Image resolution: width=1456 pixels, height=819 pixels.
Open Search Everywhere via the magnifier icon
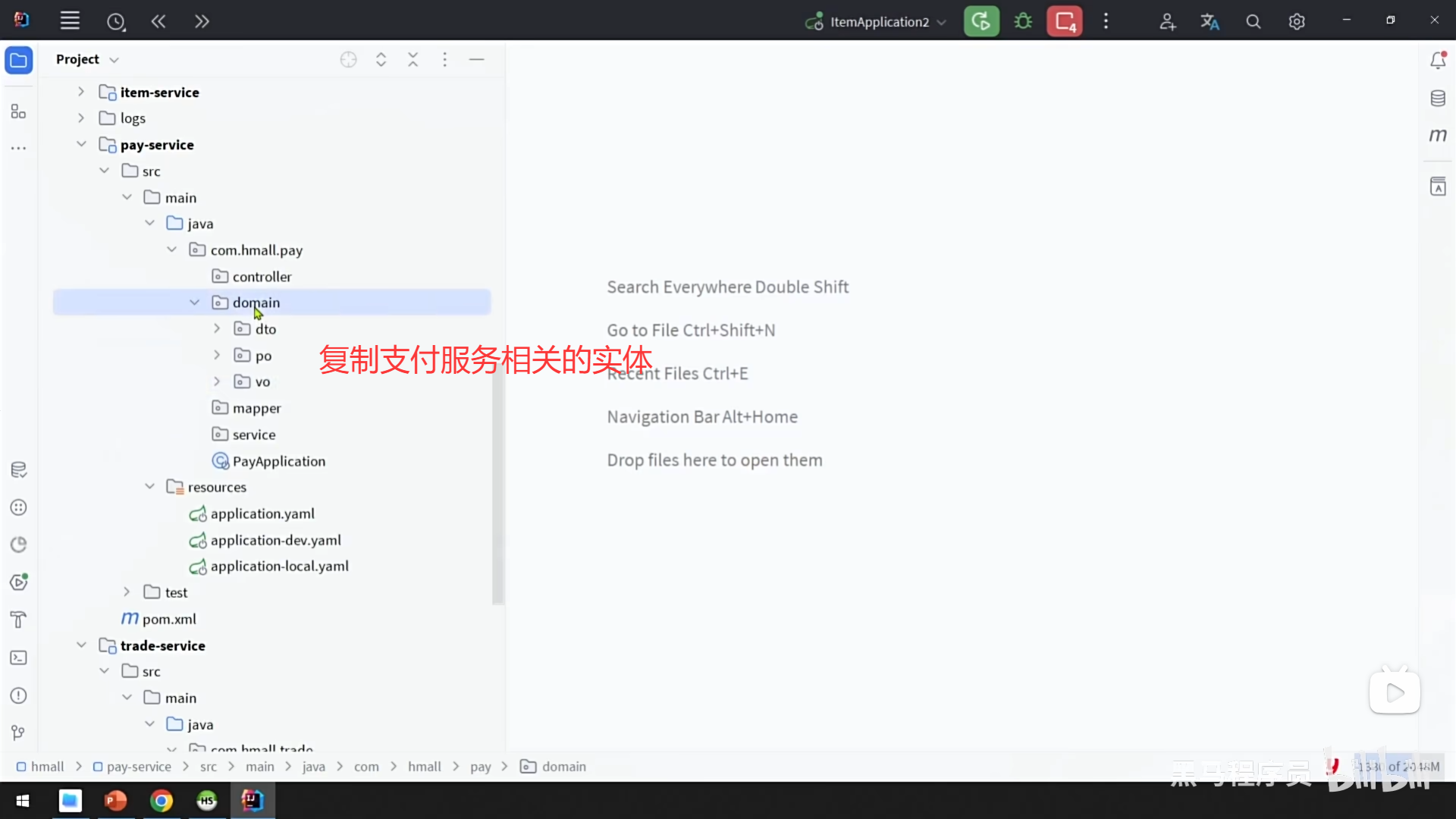(1253, 20)
